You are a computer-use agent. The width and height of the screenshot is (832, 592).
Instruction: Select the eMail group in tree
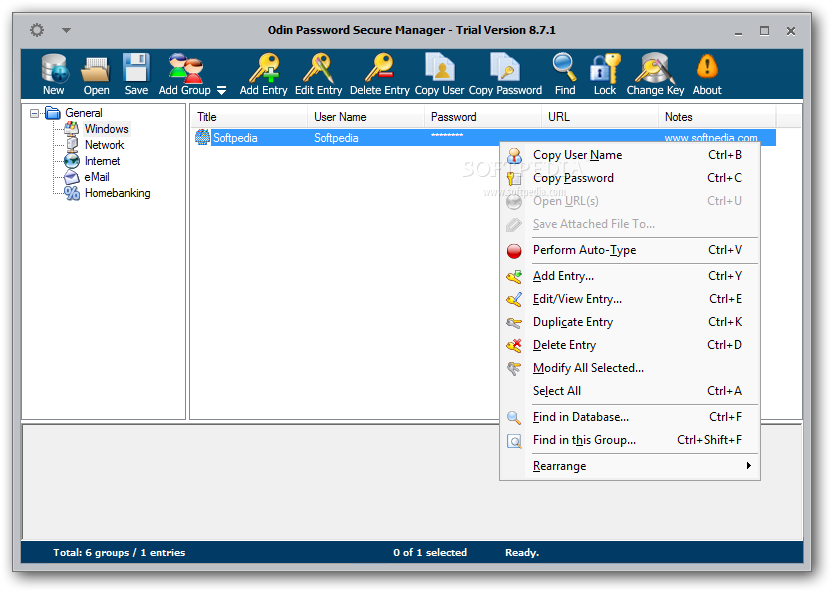(x=97, y=177)
